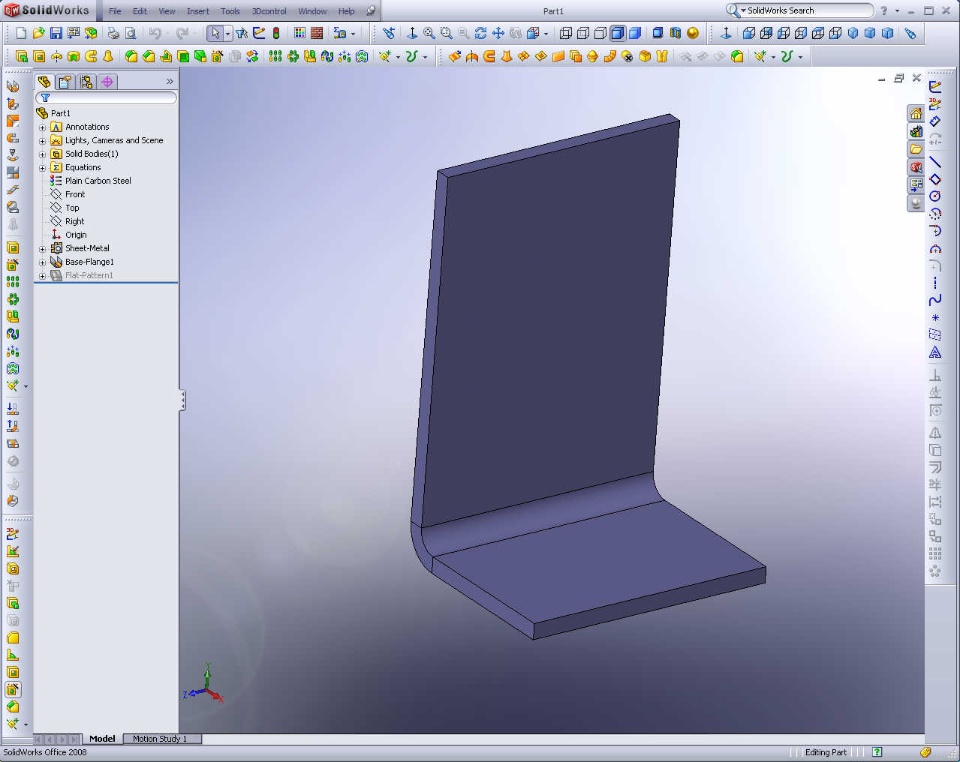The height and width of the screenshot is (762, 960).
Task: Click the Open folder icon
Action: [x=38, y=33]
